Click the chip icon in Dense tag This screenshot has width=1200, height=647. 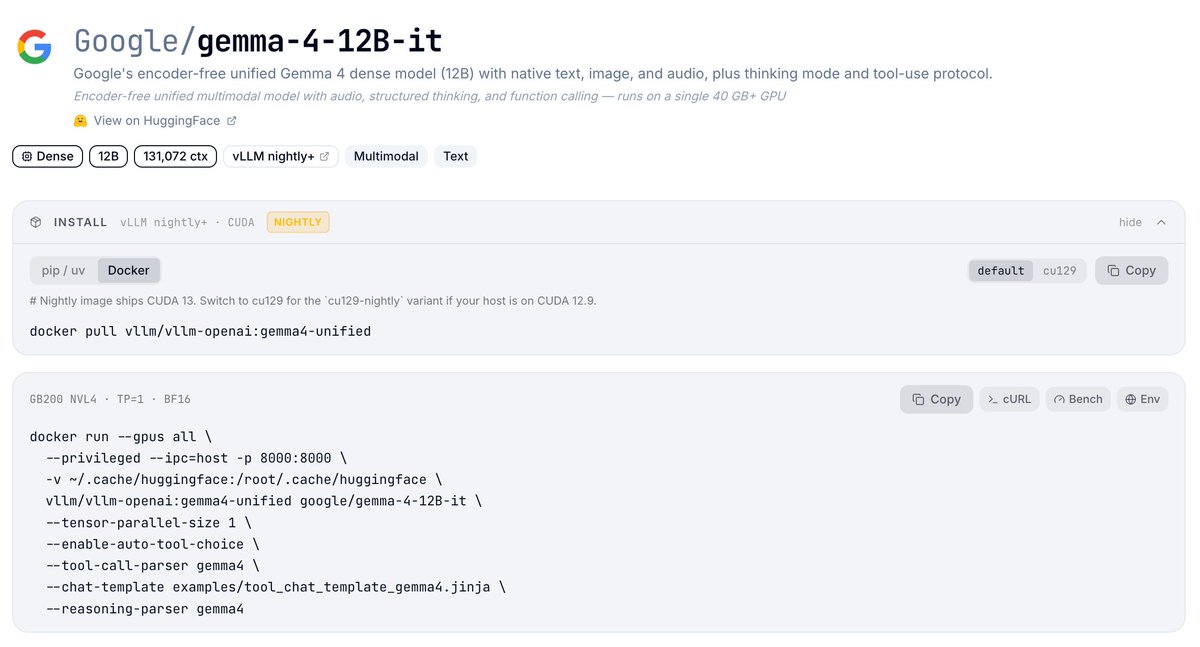27,156
